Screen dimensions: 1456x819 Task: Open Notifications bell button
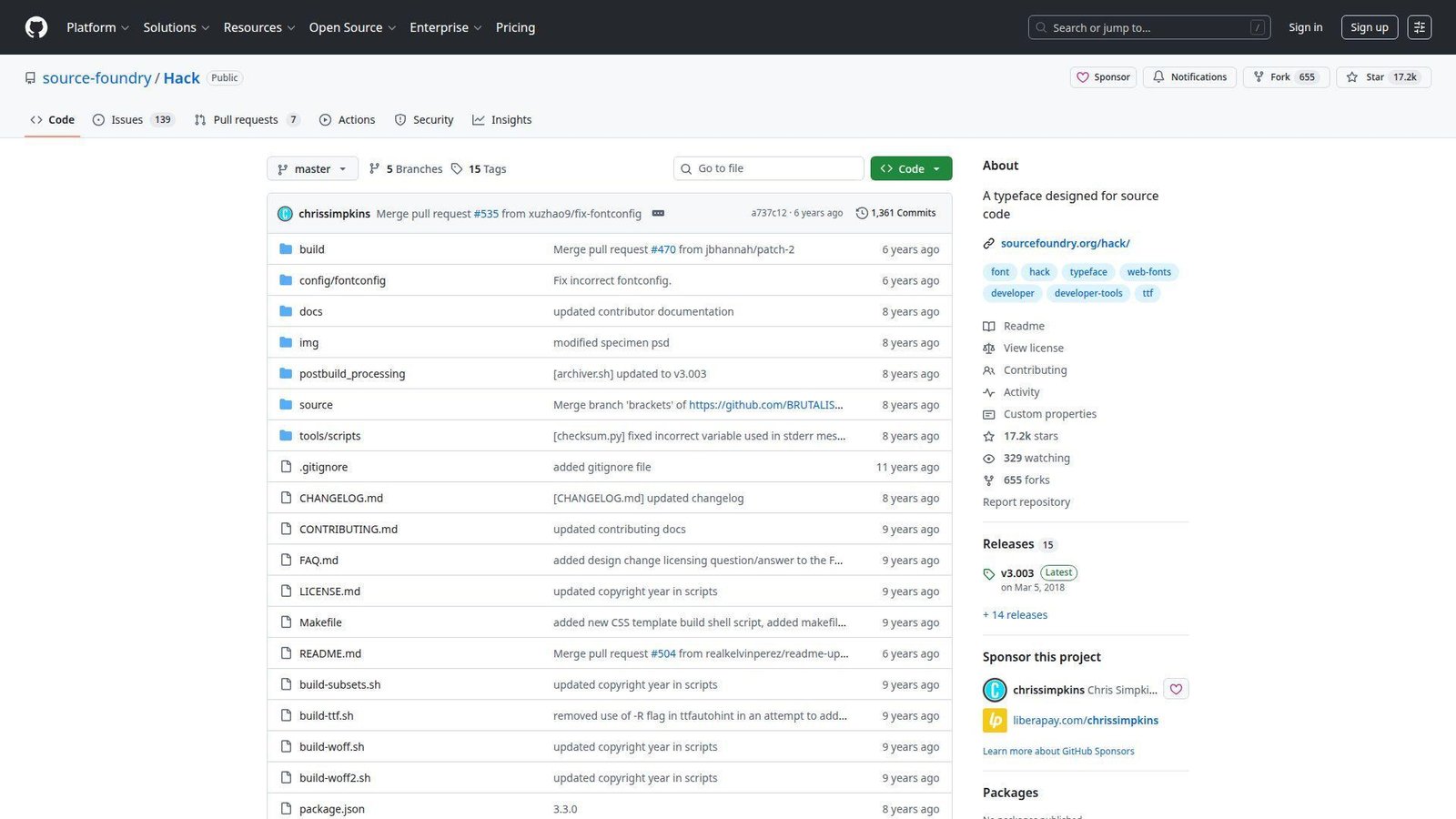[1189, 77]
